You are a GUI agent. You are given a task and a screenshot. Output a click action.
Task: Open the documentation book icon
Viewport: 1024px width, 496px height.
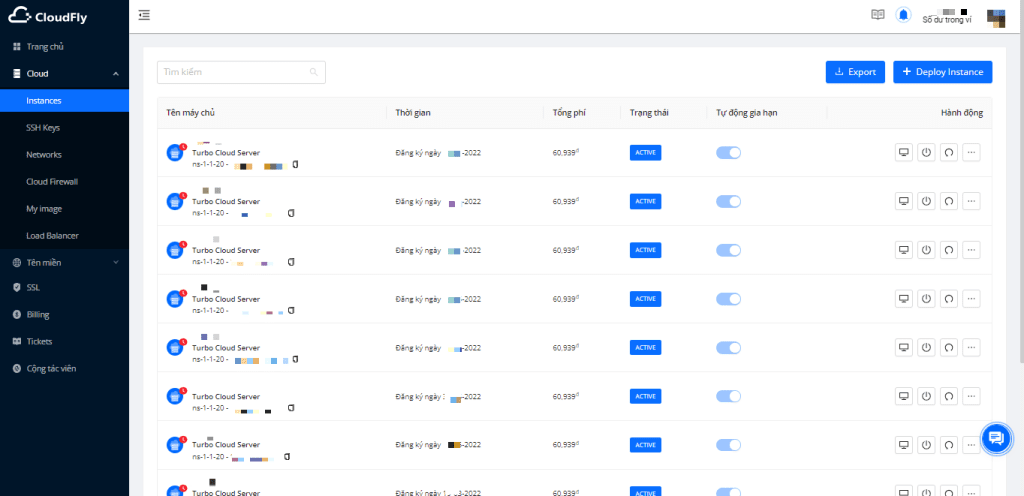tap(878, 15)
